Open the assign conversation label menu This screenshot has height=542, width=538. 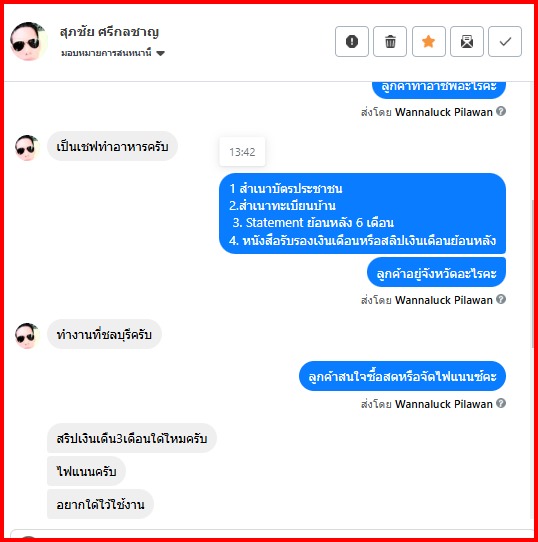click(106, 53)
